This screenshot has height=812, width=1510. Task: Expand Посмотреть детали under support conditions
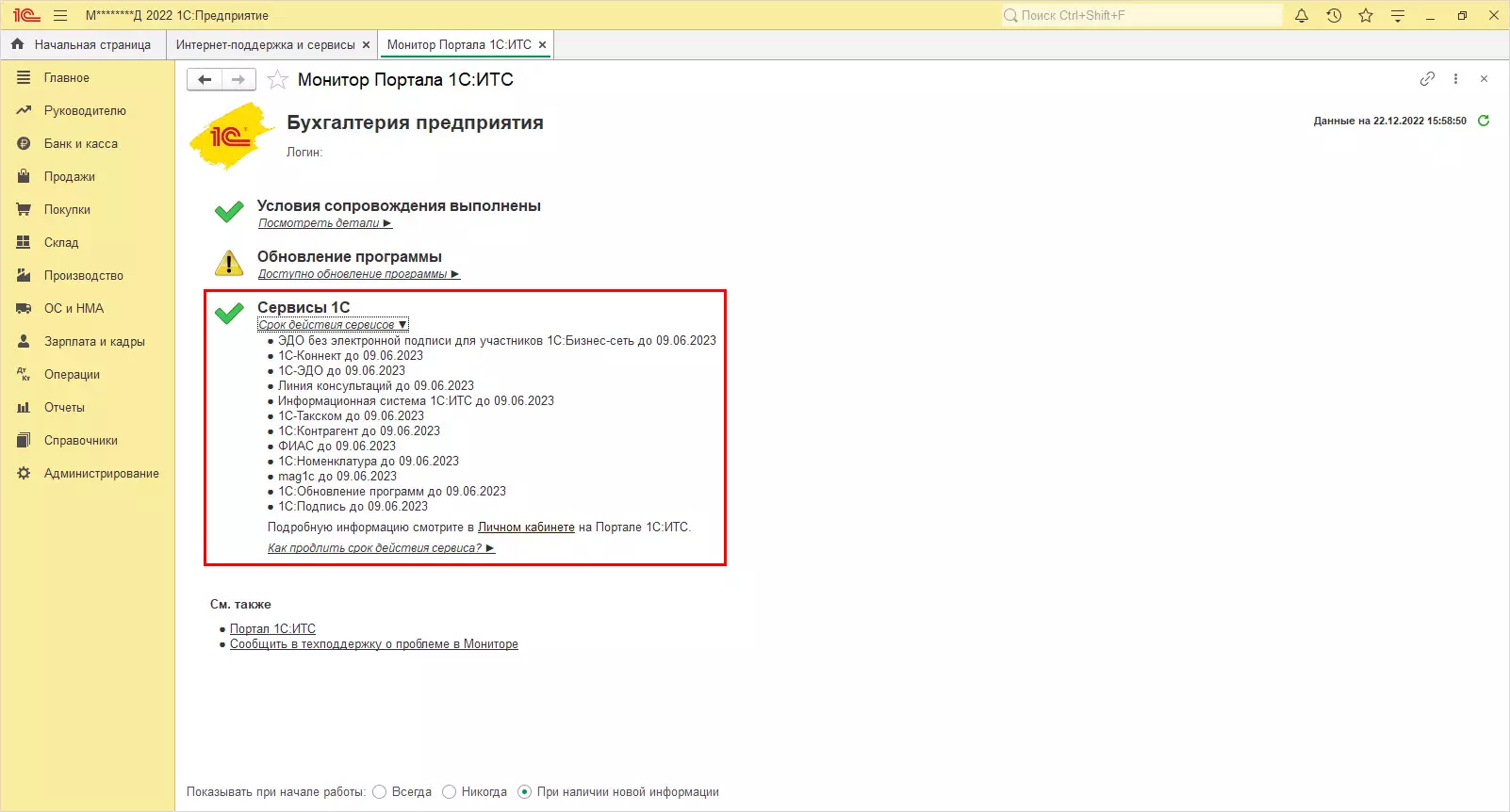pos(325,223)
